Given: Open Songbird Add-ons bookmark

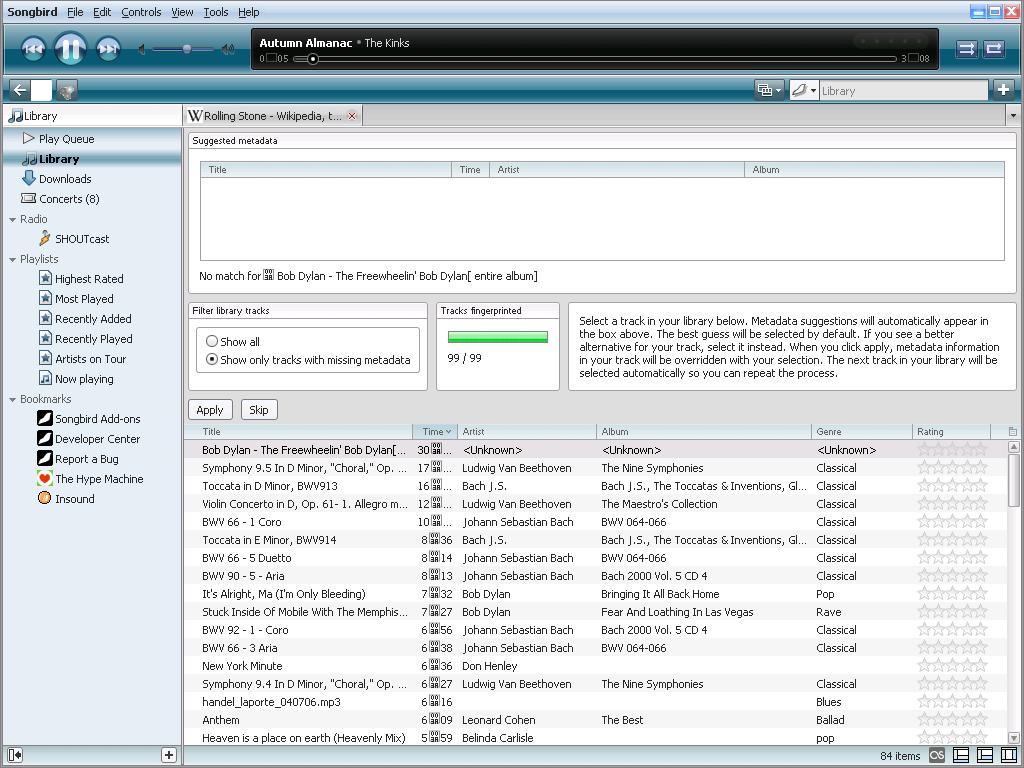Looking at the screenshot, I should point(97,419).
